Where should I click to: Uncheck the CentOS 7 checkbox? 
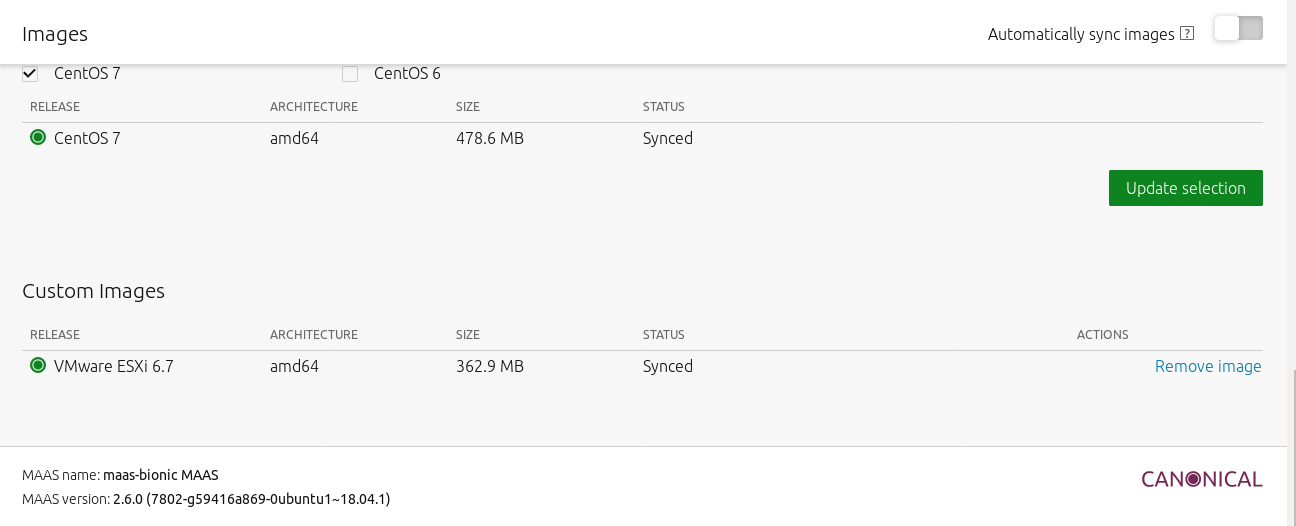[x=30, y=73]
